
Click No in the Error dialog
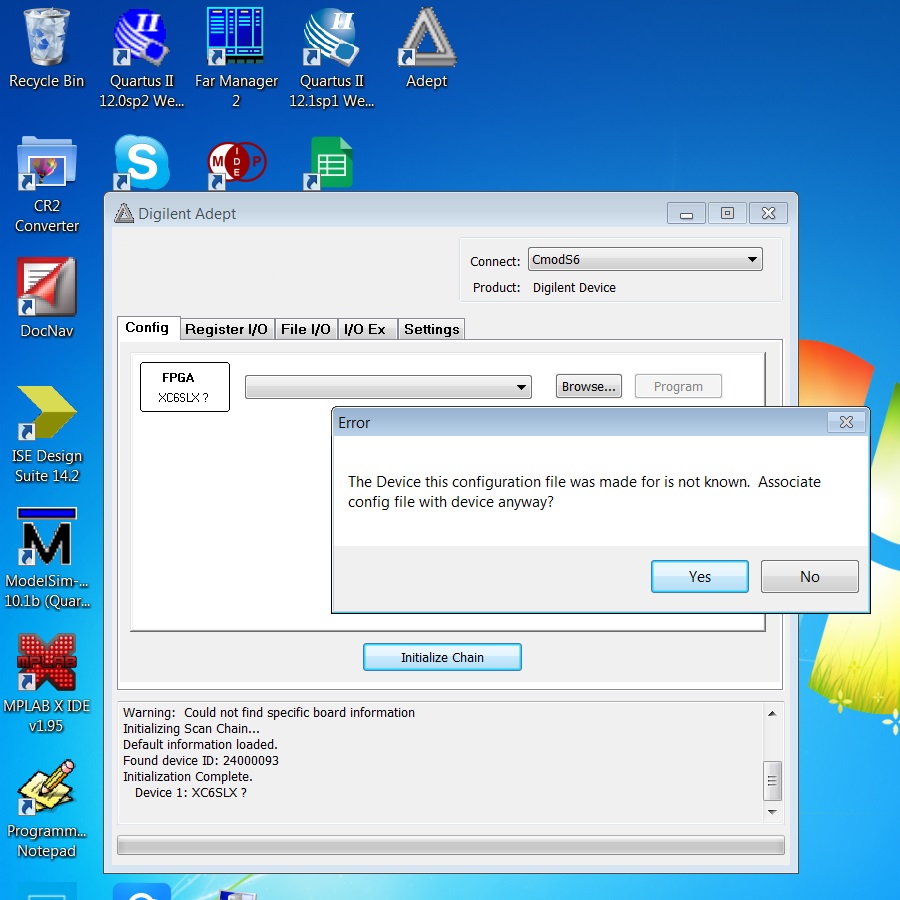[809, 576]
